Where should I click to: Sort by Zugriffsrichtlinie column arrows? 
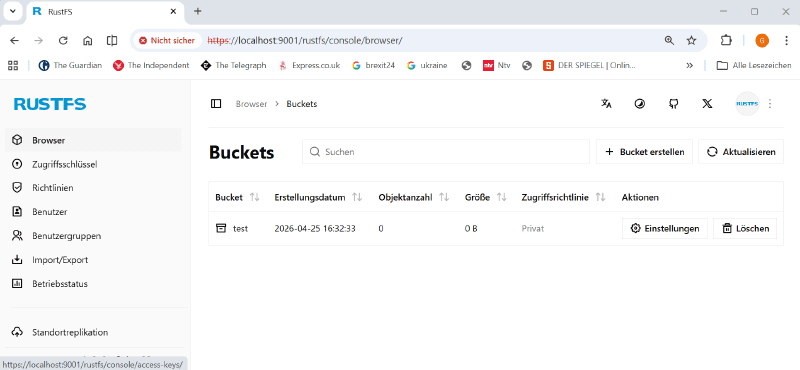[x=601, y=198]
